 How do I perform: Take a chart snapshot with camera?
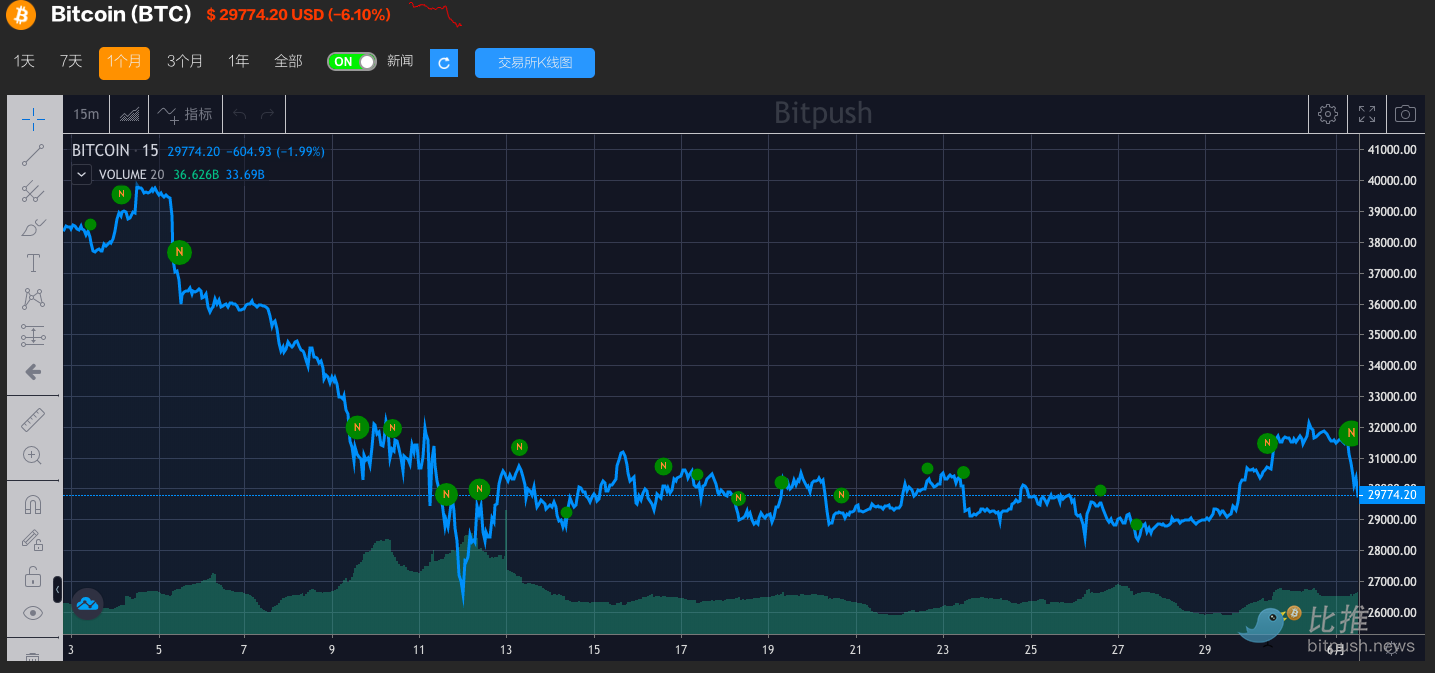click(1405, 114)
